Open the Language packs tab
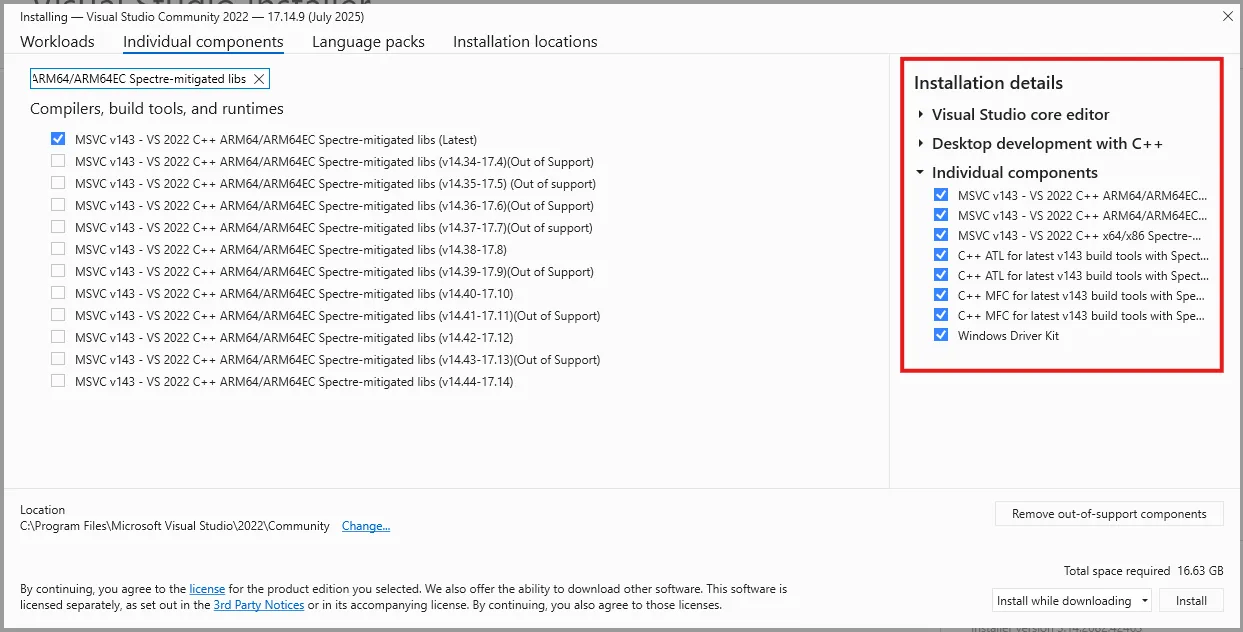 368,42
